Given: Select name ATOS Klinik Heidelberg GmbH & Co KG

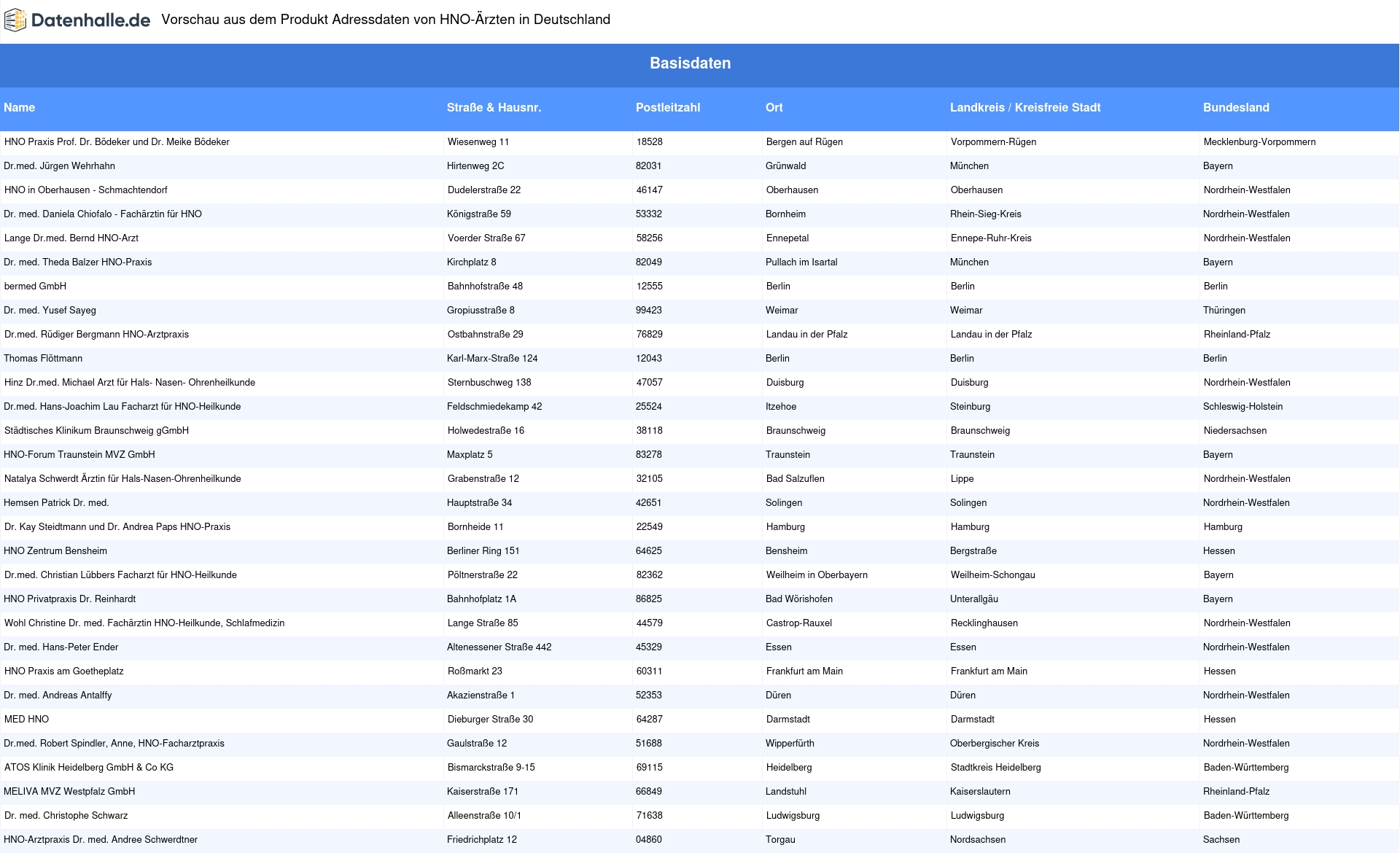Looking at the screenshot, I should click(89, 768).
